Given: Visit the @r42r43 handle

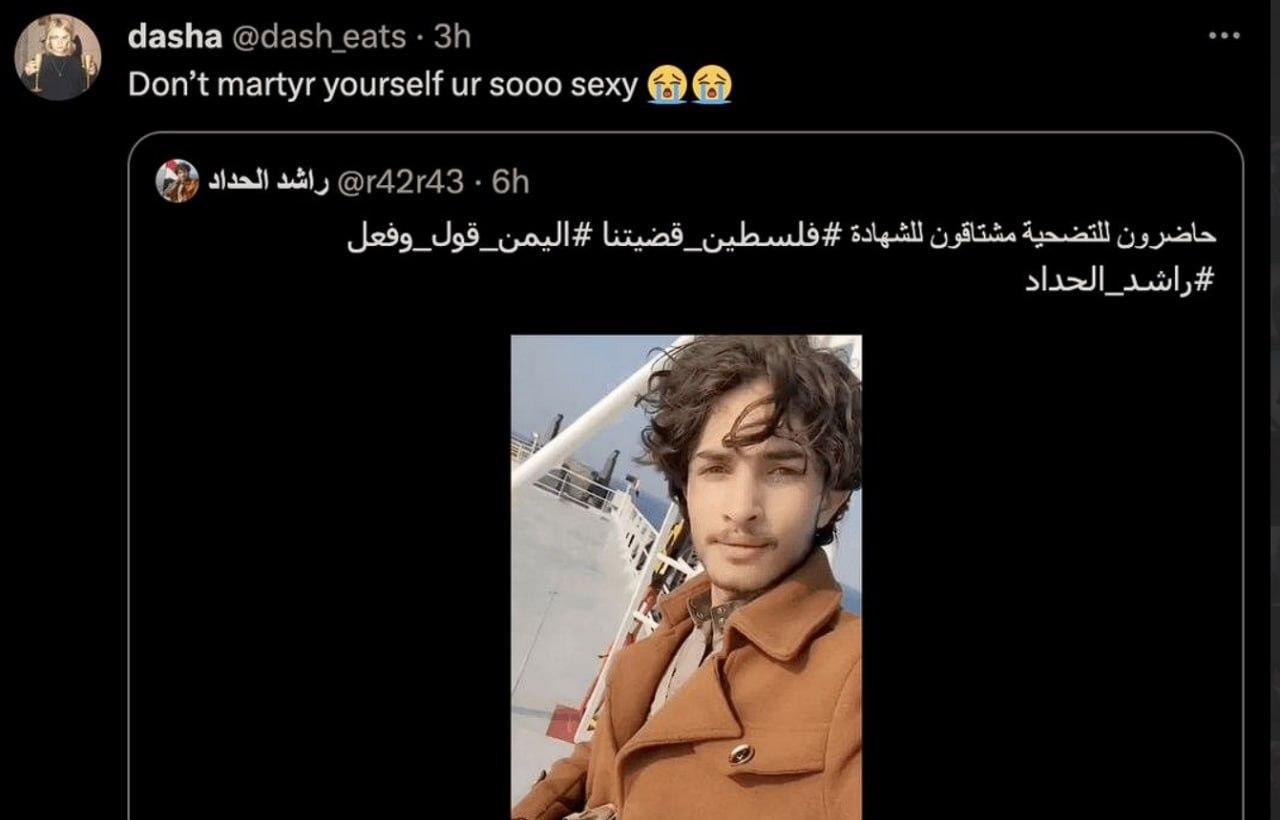Looking at the screenshot, I should [401, 181].
